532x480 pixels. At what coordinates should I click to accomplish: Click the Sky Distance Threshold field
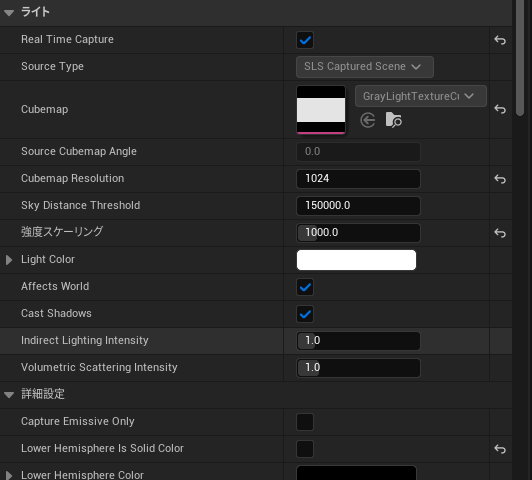pos(358,206)
